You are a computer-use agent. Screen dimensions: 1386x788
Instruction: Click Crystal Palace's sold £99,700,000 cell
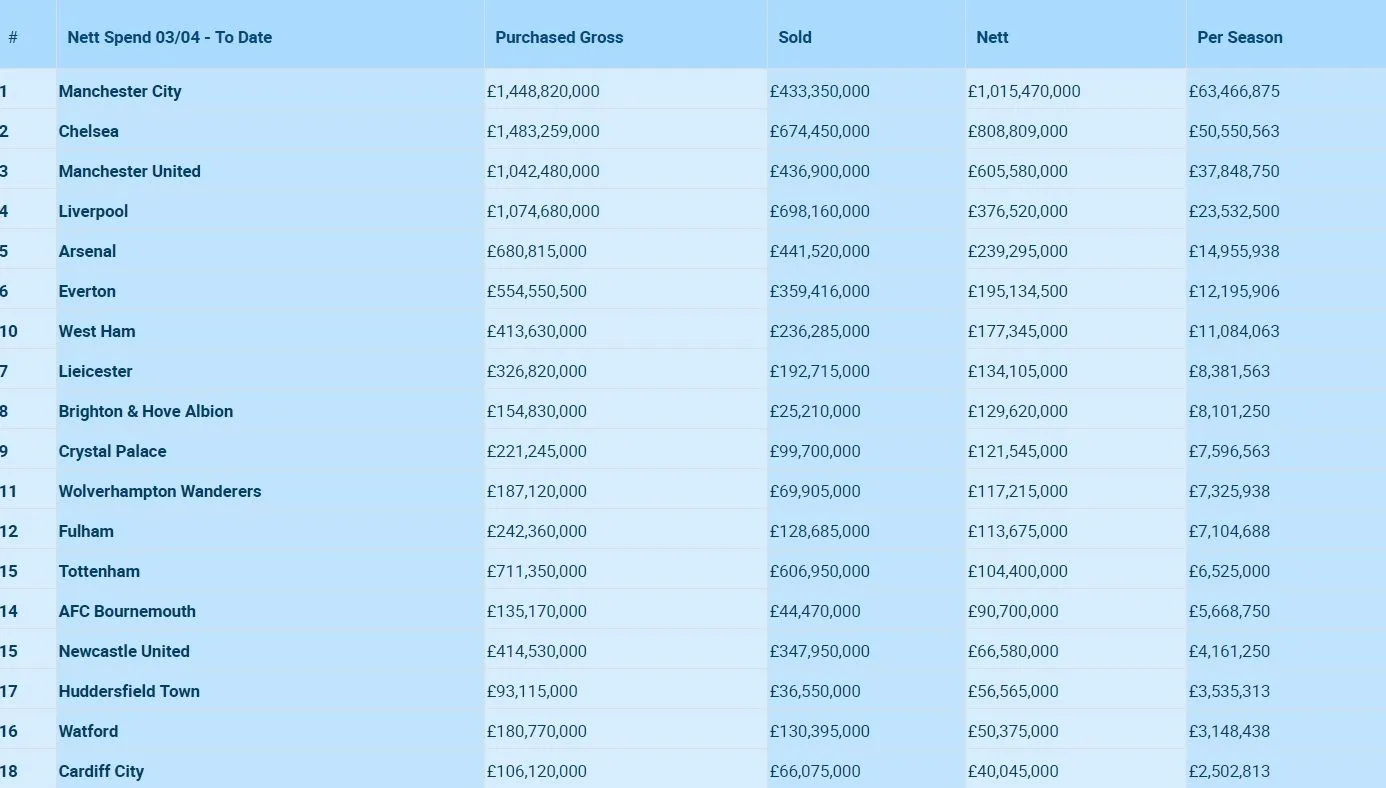(815, 451)
